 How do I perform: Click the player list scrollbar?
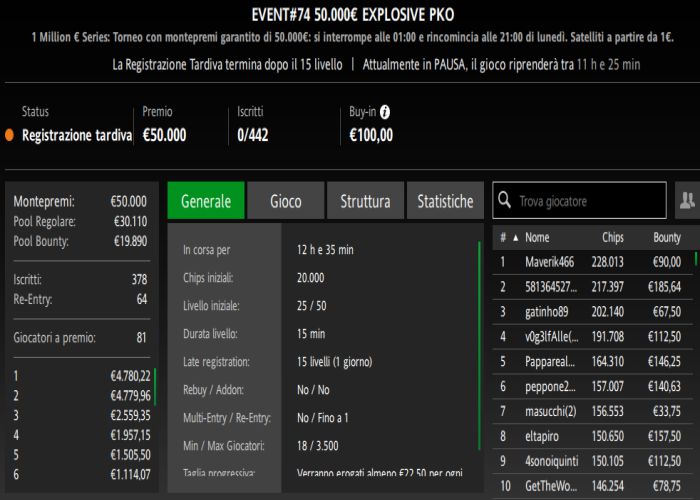[x=696, y=262]
